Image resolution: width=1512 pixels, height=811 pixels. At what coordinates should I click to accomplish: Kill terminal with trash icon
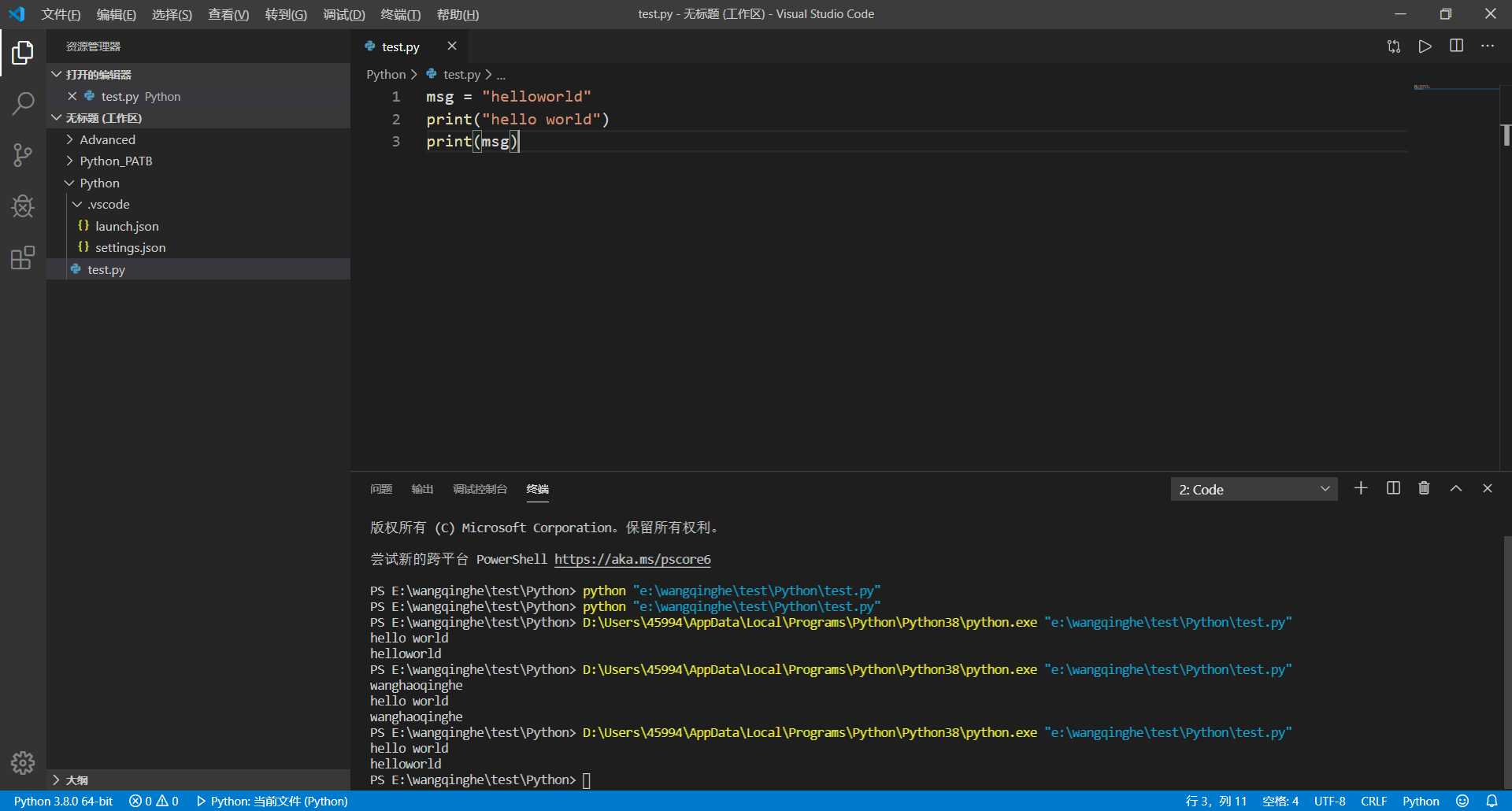pyautogui.click(x=1424, y=488)
